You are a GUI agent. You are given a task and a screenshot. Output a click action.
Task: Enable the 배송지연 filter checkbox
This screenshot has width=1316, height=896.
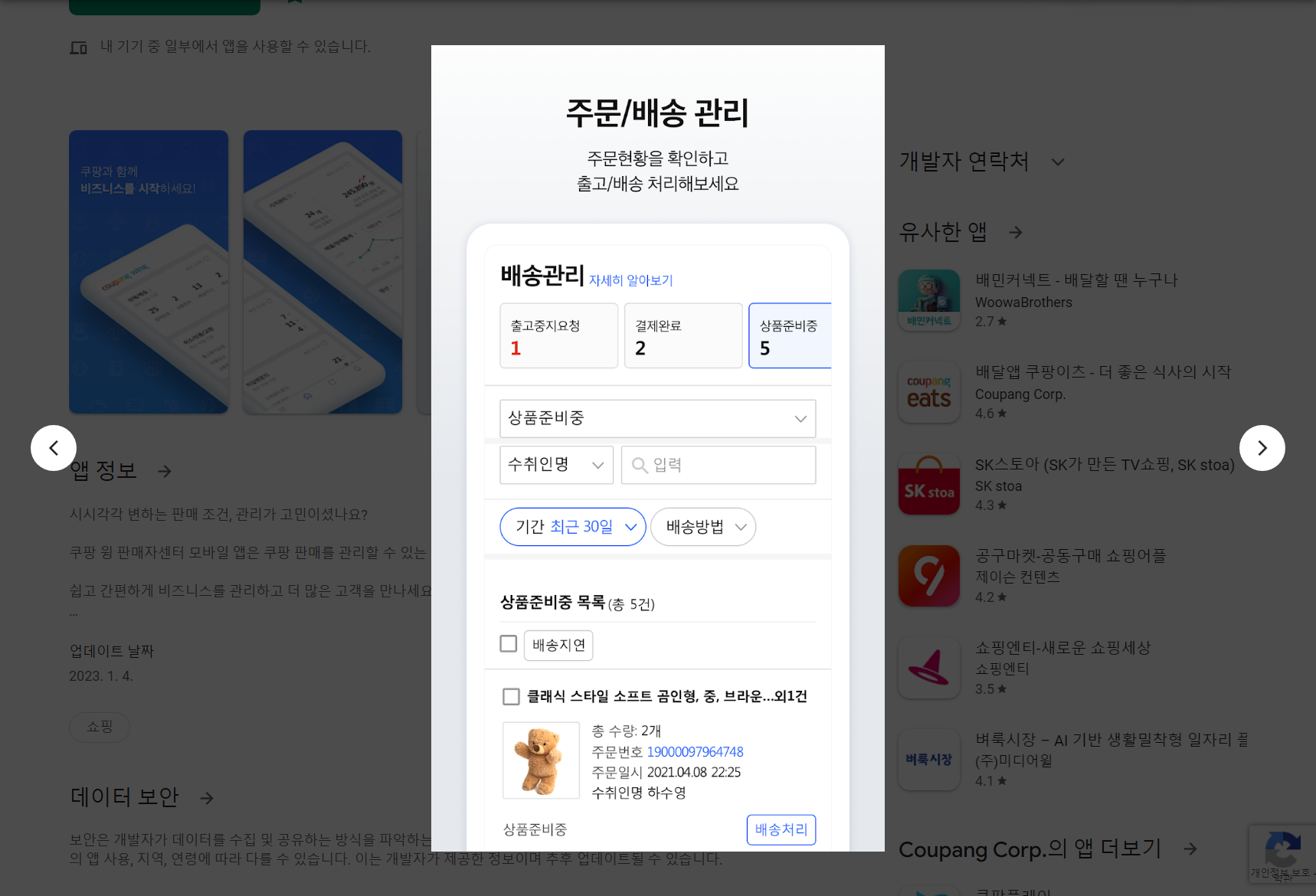click(x=508, y=644)
